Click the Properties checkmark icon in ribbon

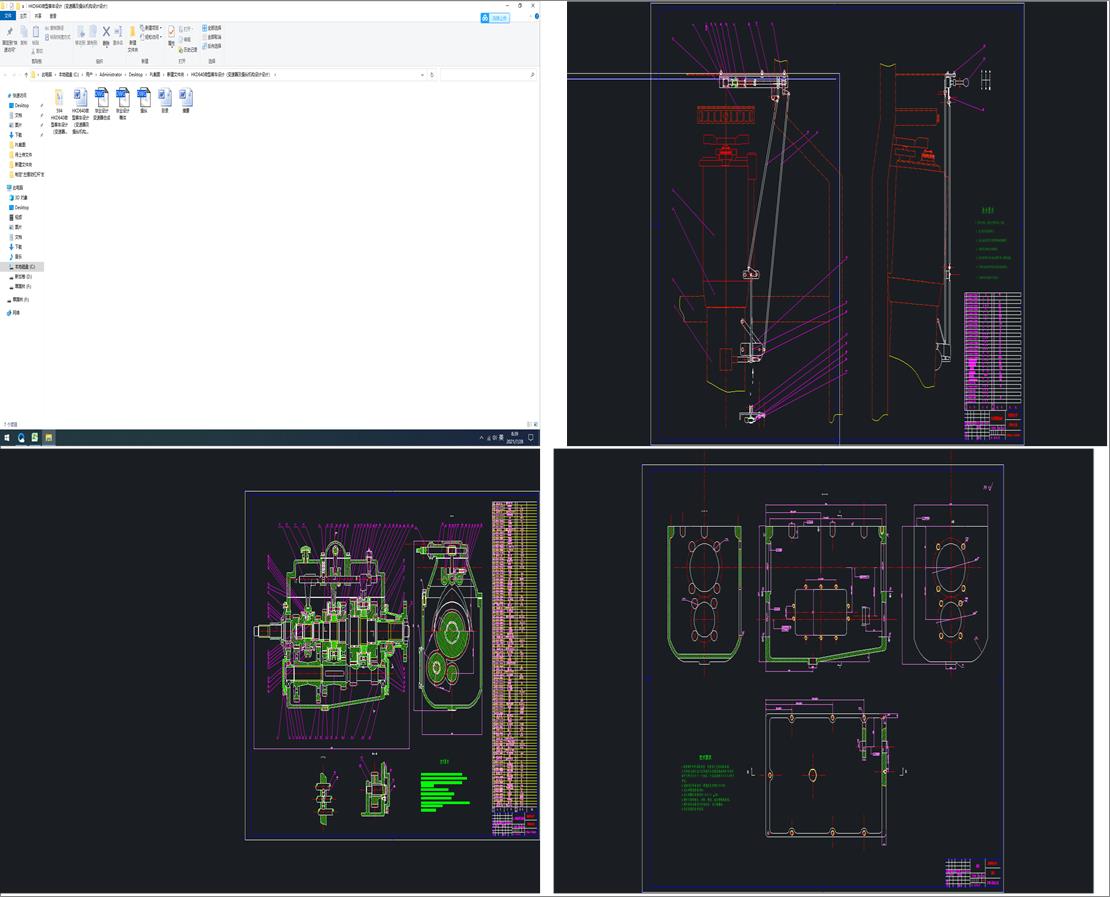(171, 33)
